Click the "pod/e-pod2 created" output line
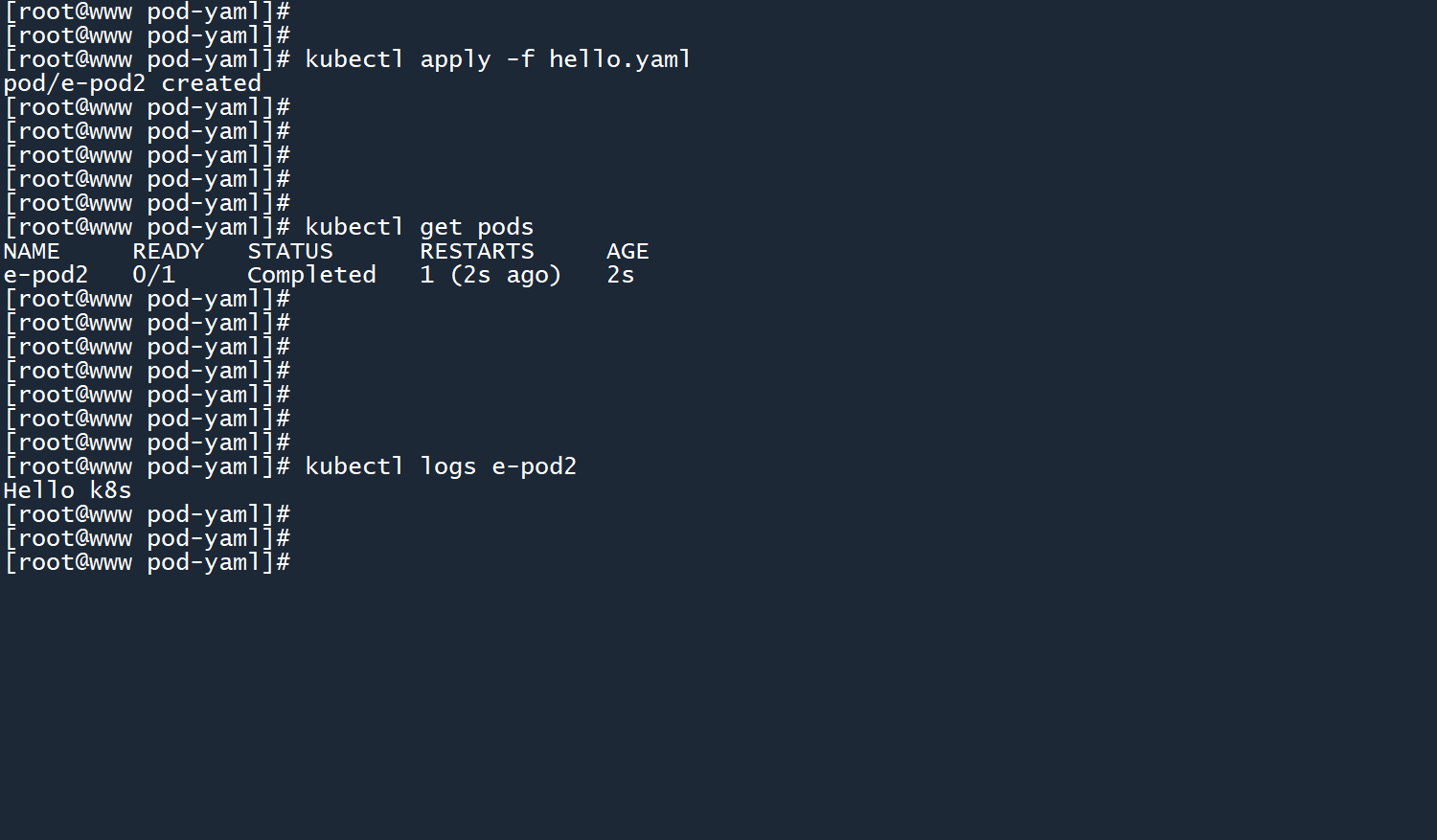 tap(132, 83)
